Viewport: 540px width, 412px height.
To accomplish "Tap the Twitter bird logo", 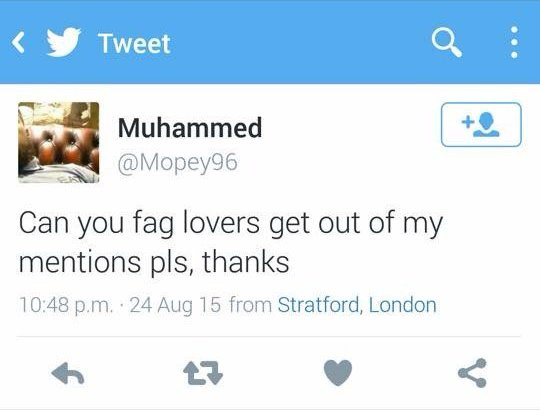I will [64, 42].
